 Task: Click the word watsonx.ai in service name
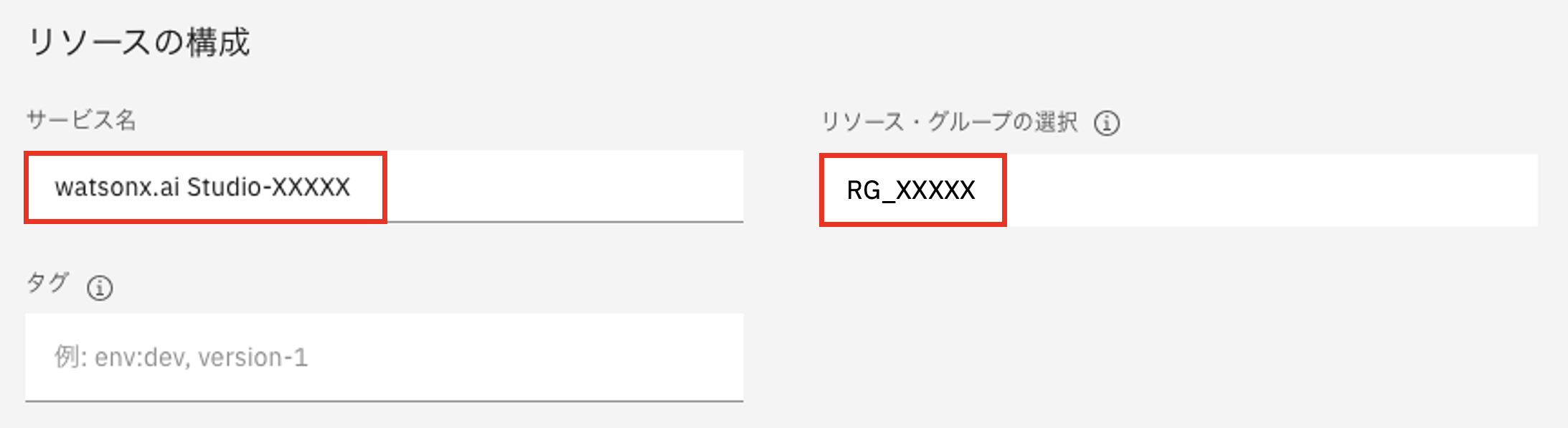click(117, 187)
